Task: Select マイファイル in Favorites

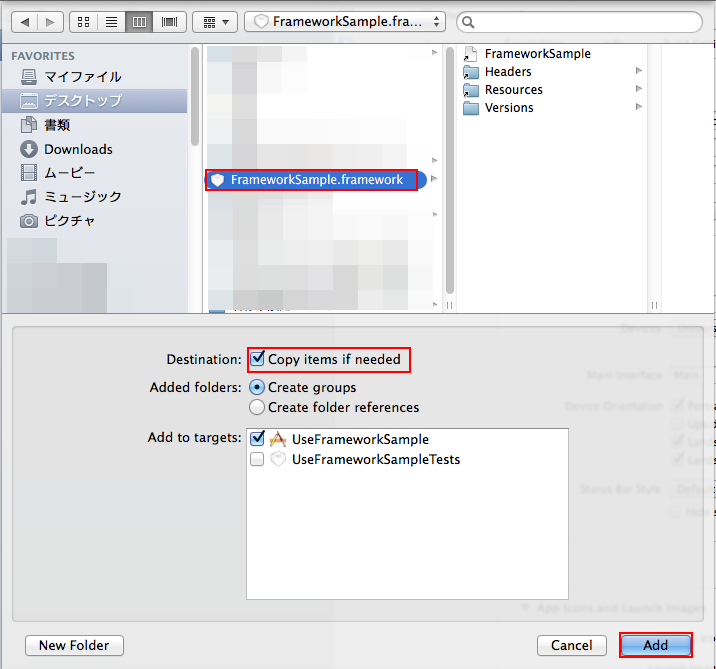Action: click(95, 77)
